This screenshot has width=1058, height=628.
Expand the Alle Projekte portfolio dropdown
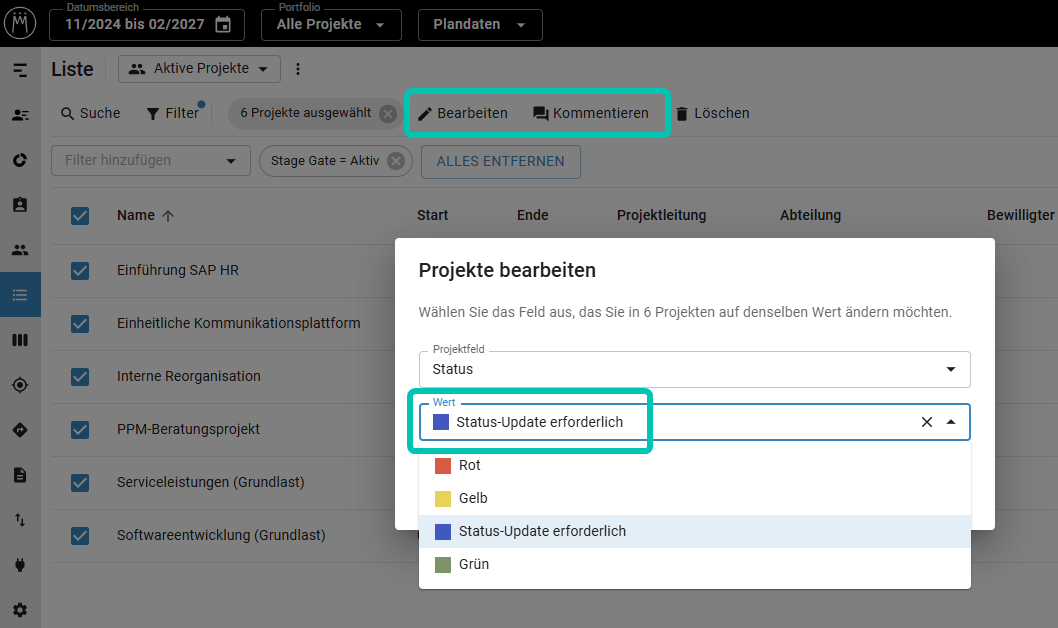pos(331,25)
